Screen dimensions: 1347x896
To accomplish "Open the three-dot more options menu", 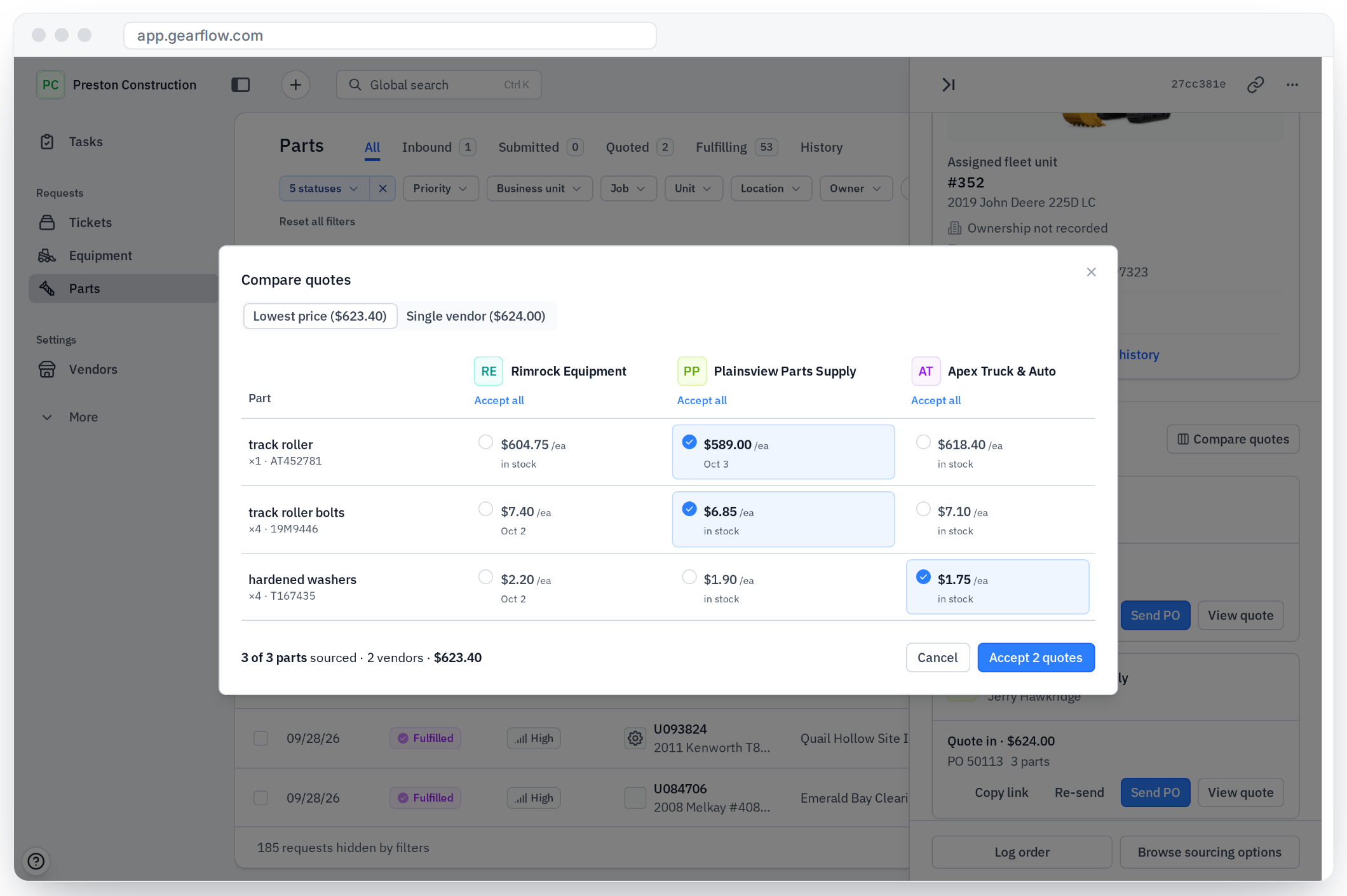I will (x=1292, y=85).
